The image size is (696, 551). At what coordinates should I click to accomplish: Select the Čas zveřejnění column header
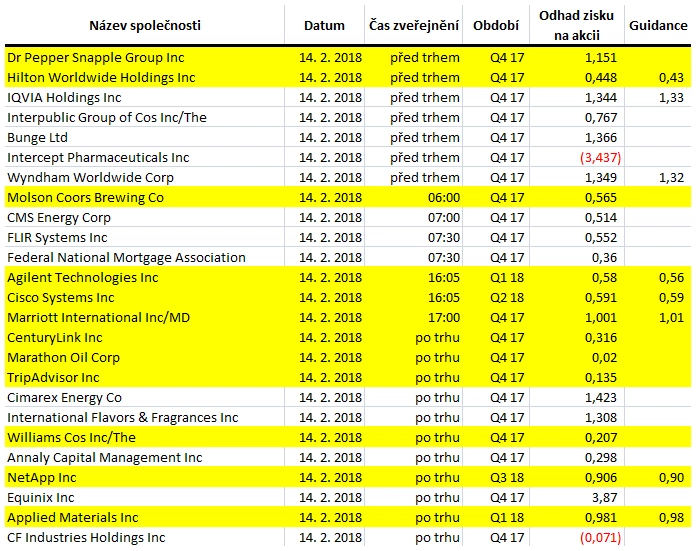click(x=414, y=25)
